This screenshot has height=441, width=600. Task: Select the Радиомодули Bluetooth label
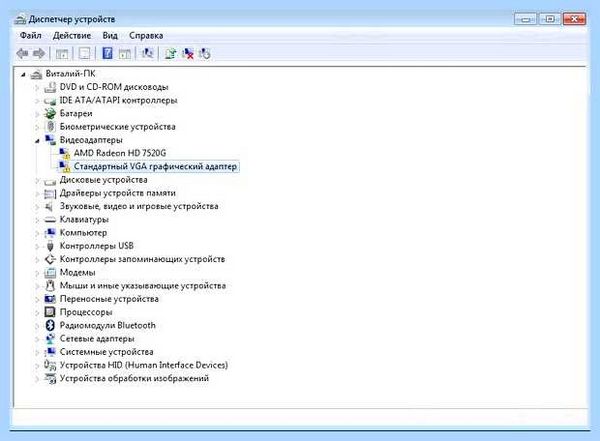click(108, 325)
